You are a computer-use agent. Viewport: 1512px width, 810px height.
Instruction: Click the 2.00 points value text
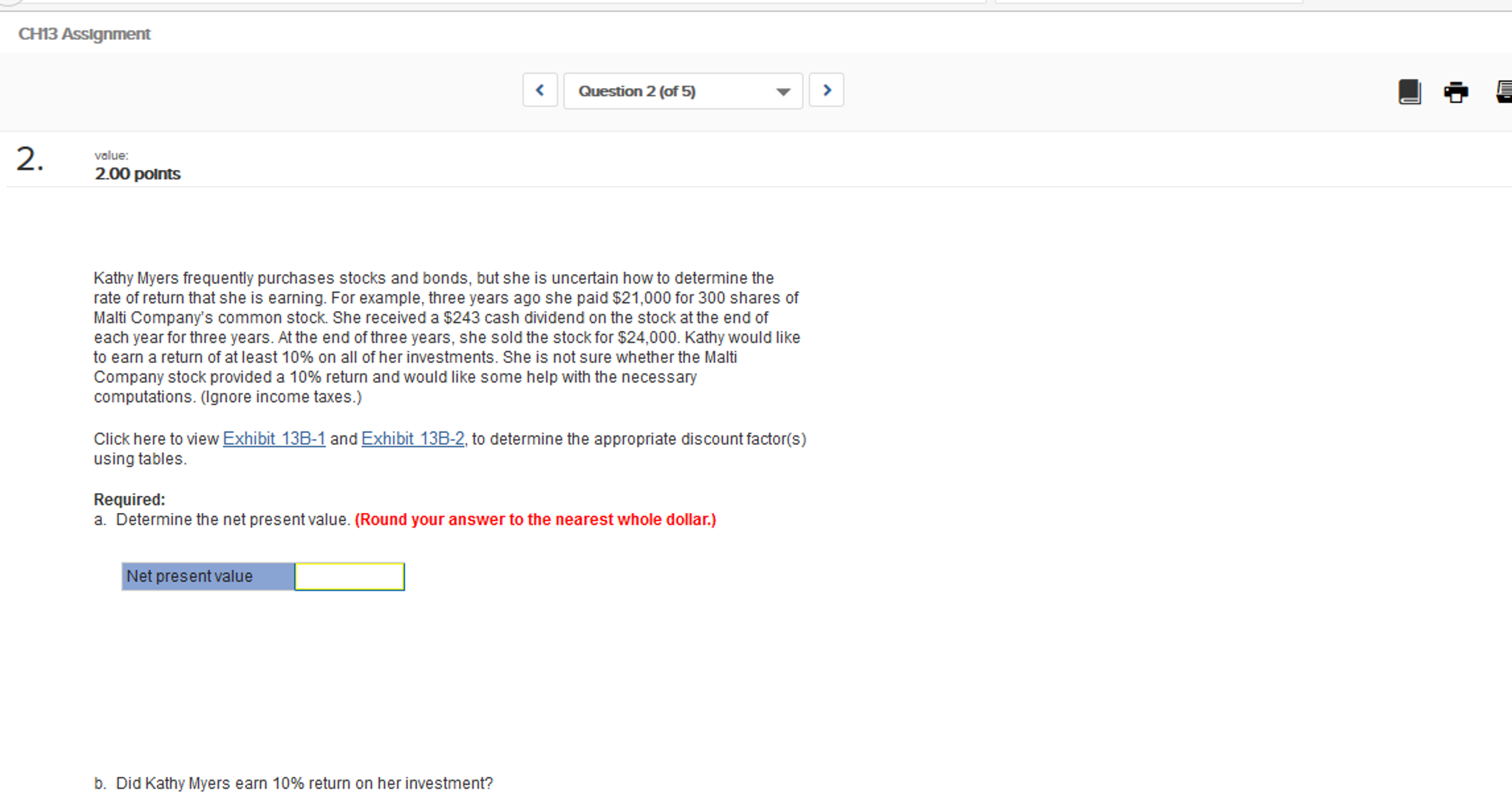click(137, 173)
